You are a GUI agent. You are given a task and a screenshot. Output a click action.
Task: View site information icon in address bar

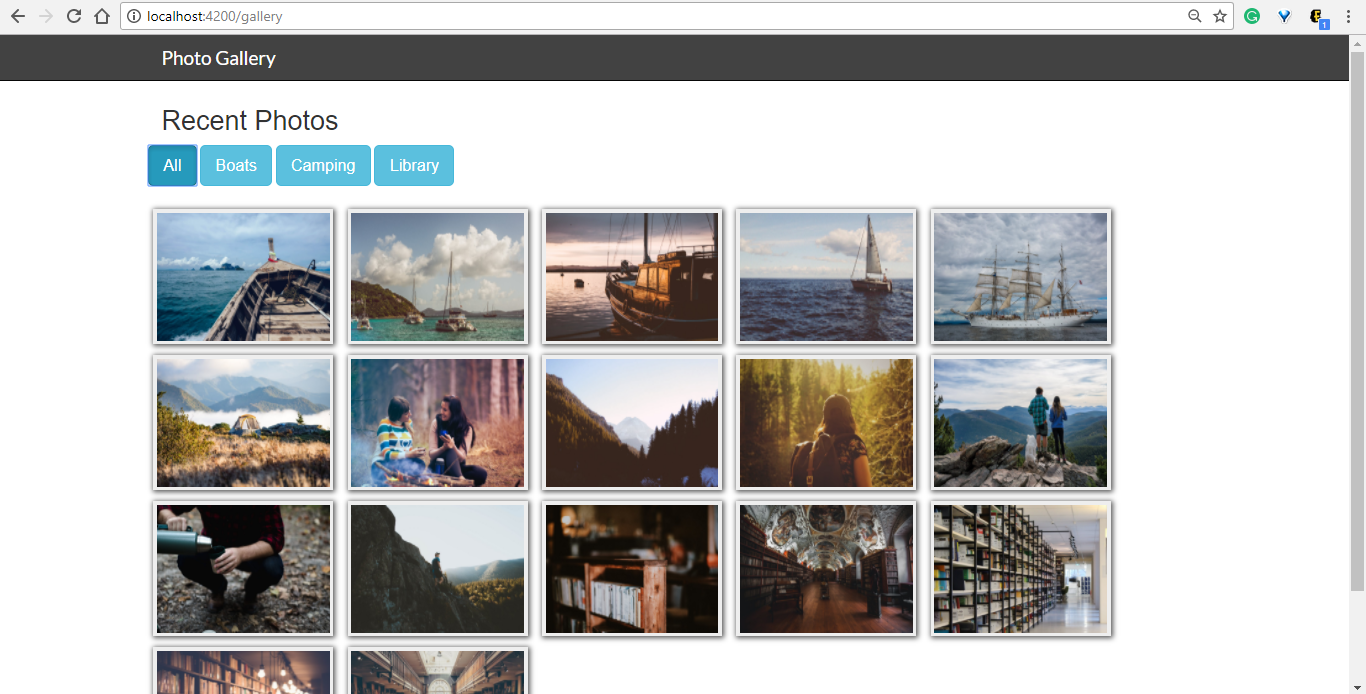[134, 16]
